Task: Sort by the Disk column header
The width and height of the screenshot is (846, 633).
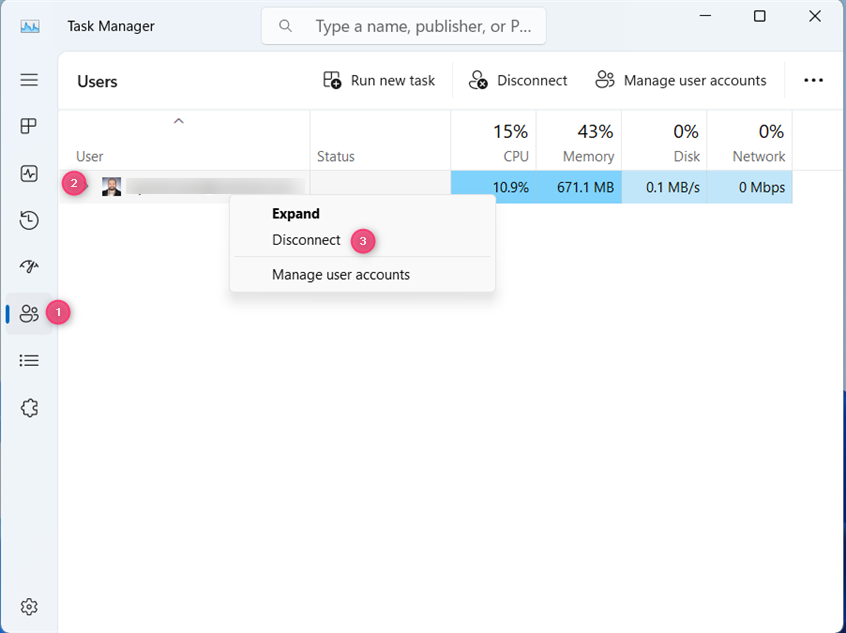Action: coord(664,140)
